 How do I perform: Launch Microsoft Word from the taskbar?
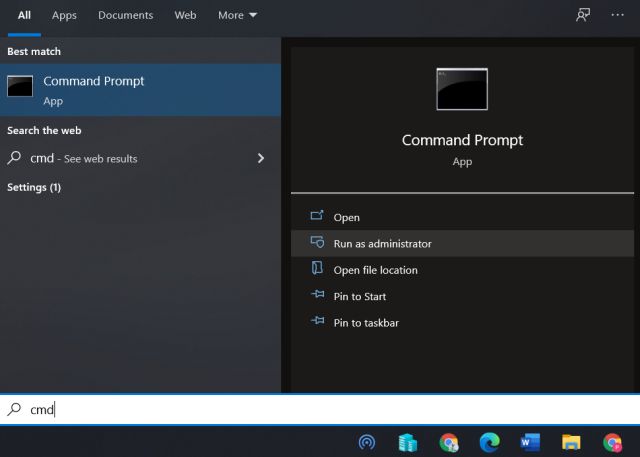pyautogui.click(x=530, y=442)
